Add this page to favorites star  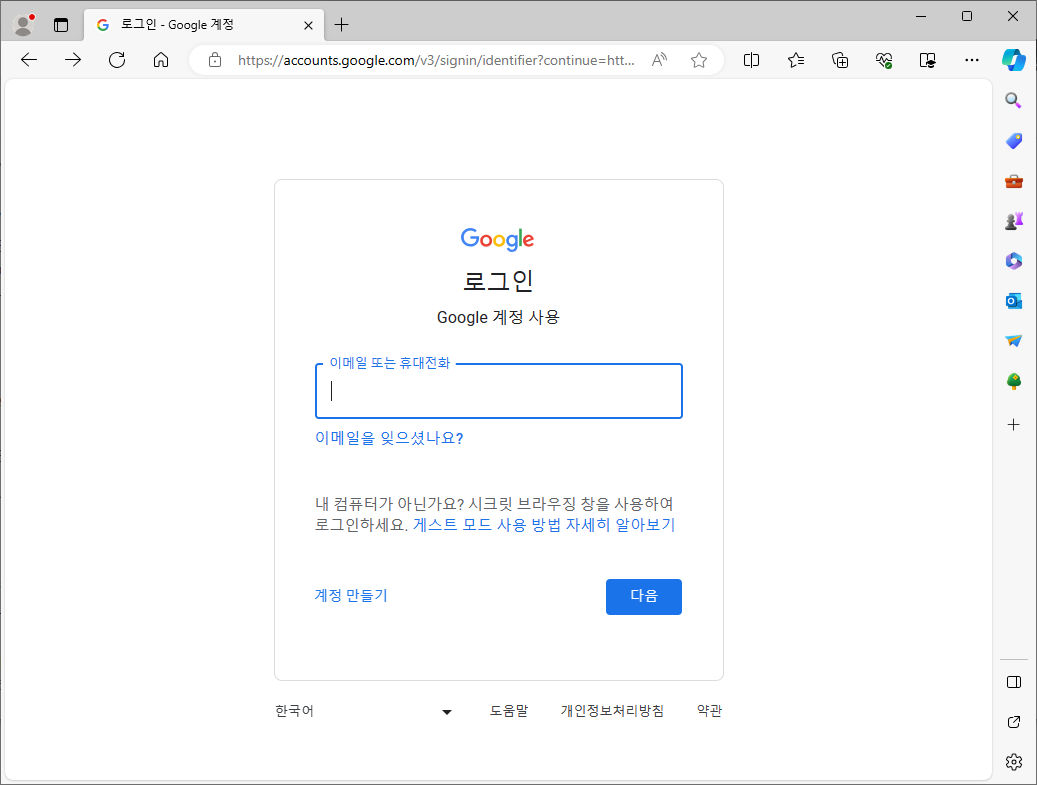(699, 60)
